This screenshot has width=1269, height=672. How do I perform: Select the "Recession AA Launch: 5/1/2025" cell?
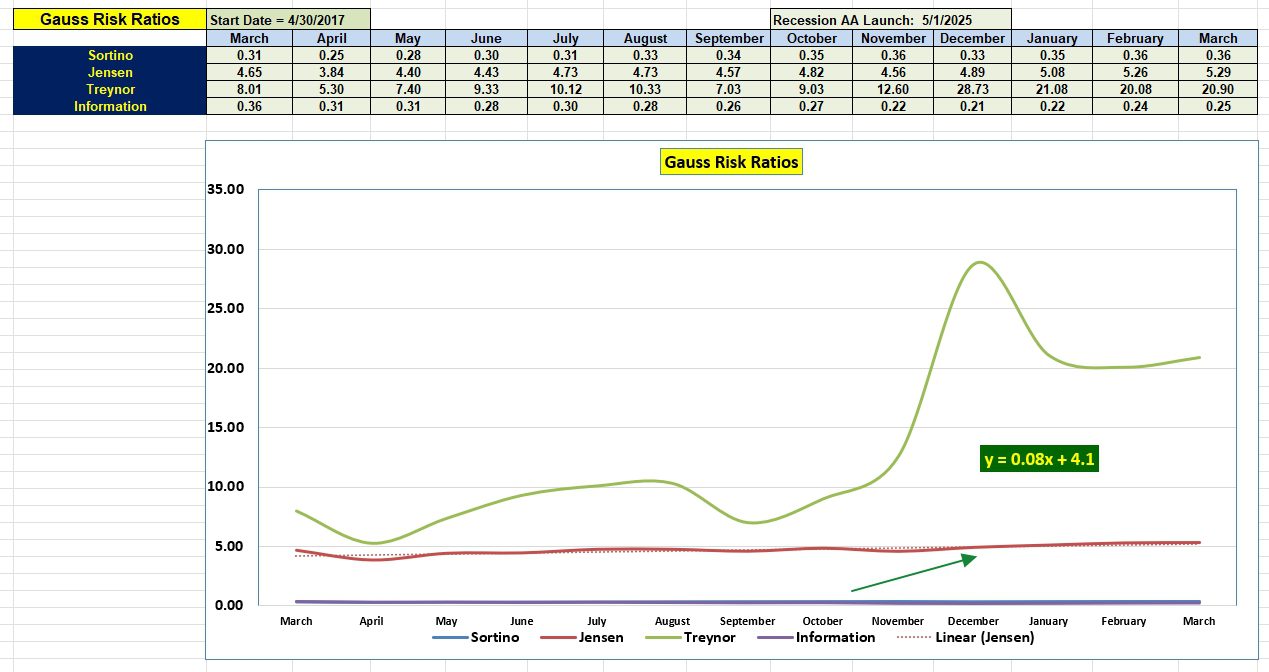(x=891, y=19)
